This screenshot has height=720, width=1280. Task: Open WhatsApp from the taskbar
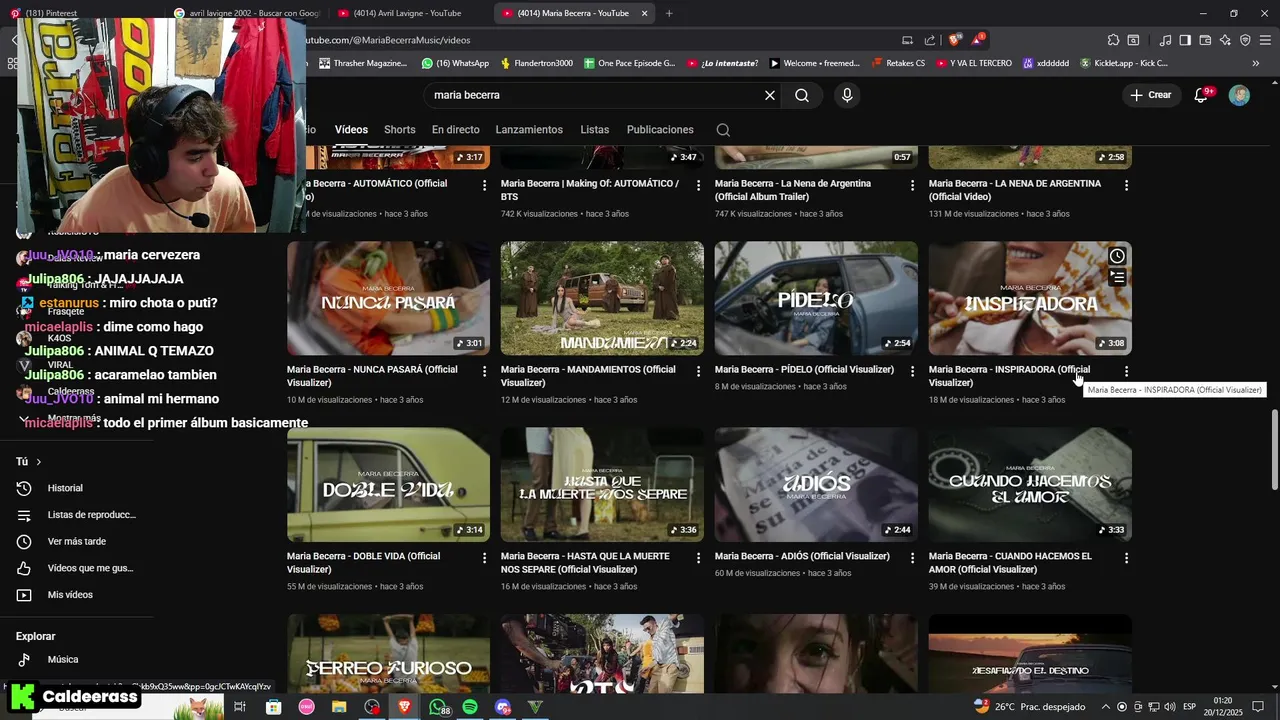[439, 707]
